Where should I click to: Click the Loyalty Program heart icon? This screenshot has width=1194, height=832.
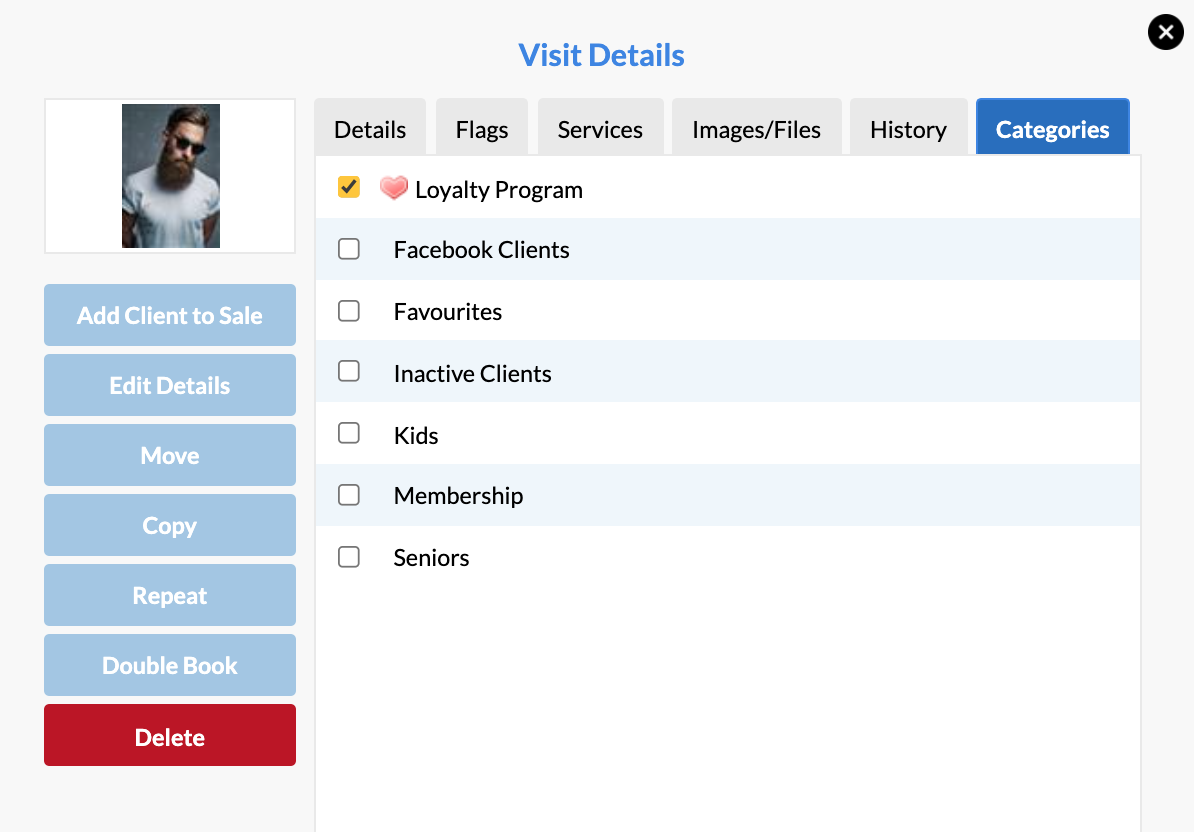[394, 187]
